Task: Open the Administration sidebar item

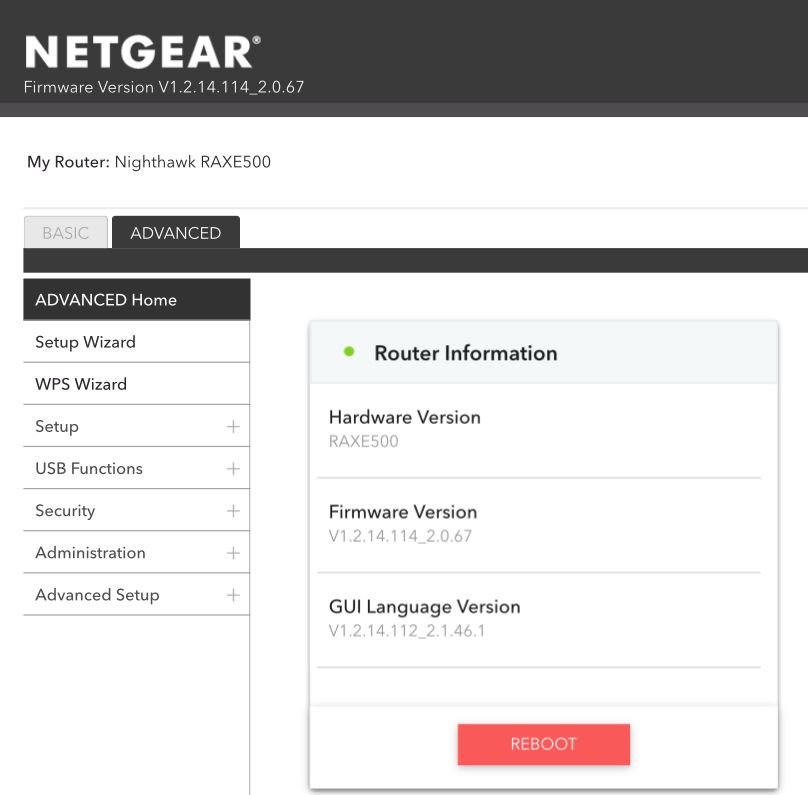Action: (x=137, y=553)
